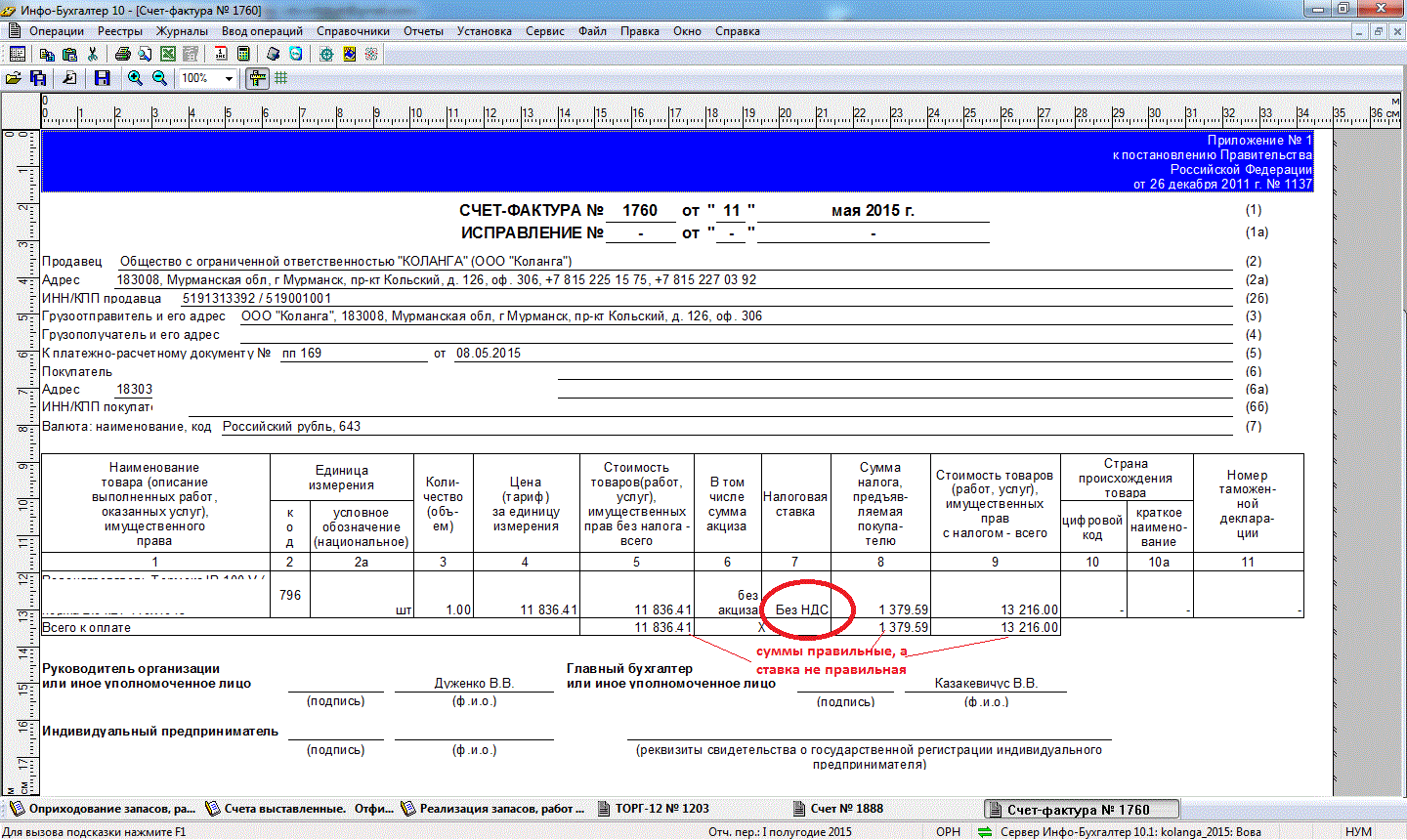Toggle the ruler display button
The image size is (1407, 840).
pos(257,78)
